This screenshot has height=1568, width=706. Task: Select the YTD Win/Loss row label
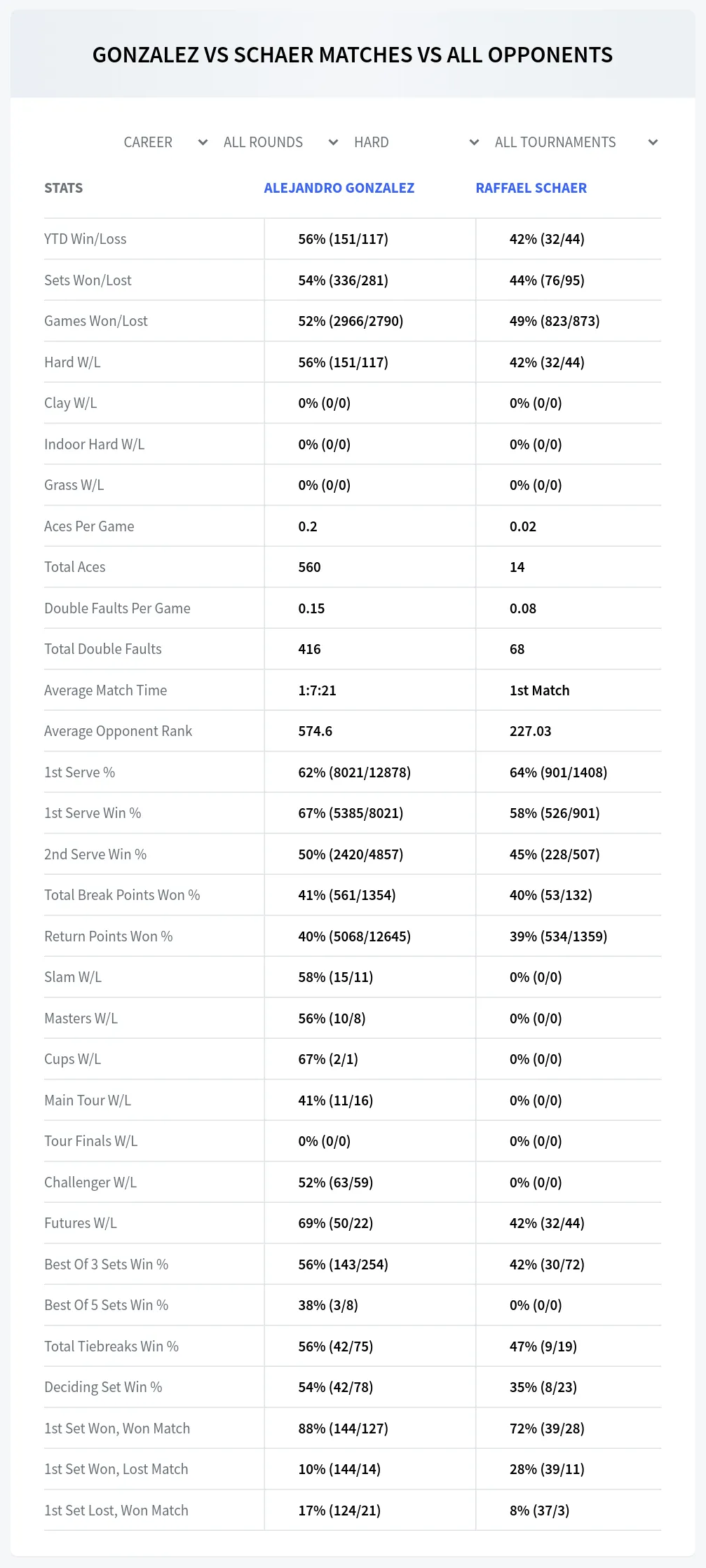[x=86, y=239]
